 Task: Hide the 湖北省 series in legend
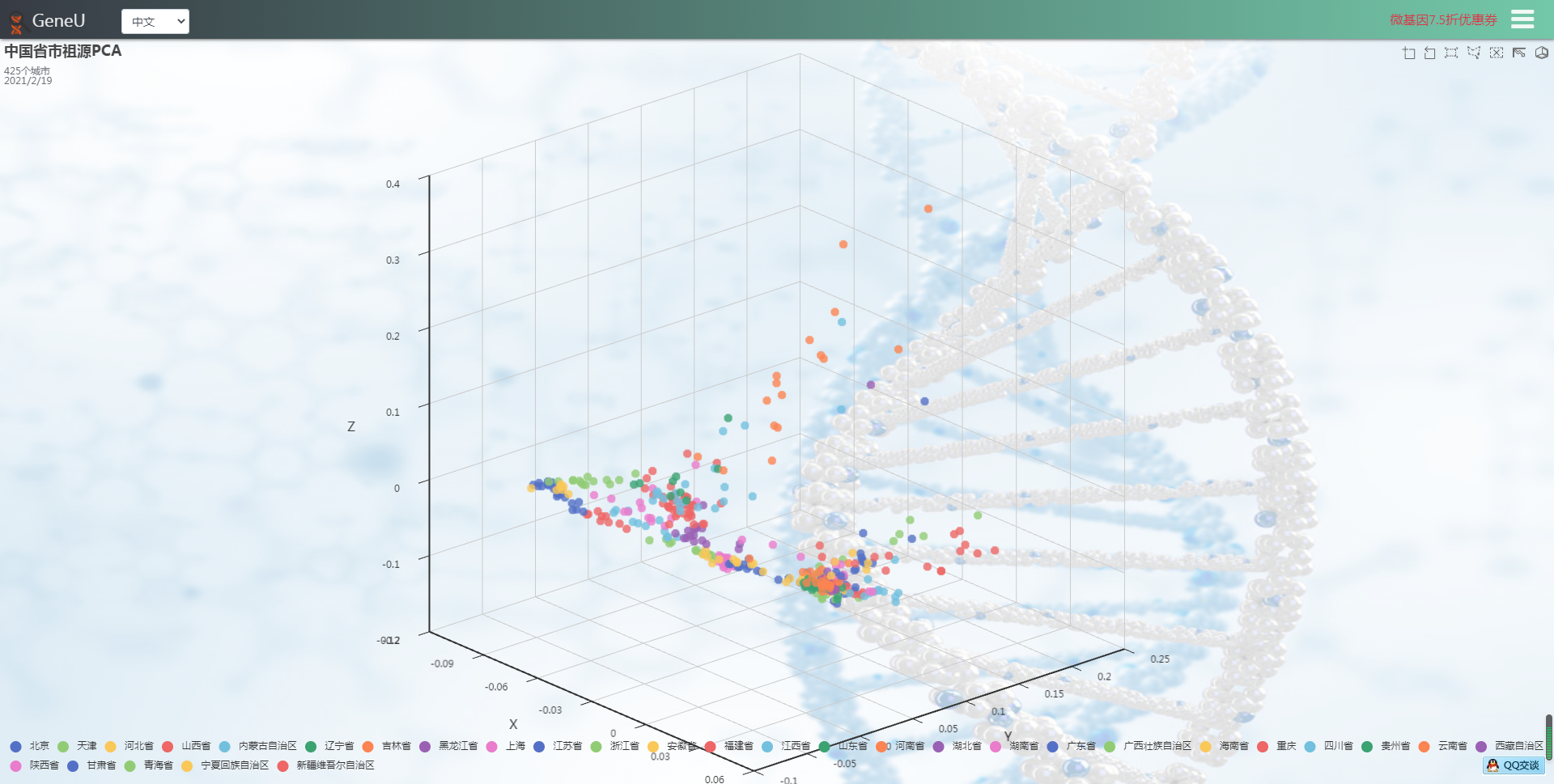[957, 746]
